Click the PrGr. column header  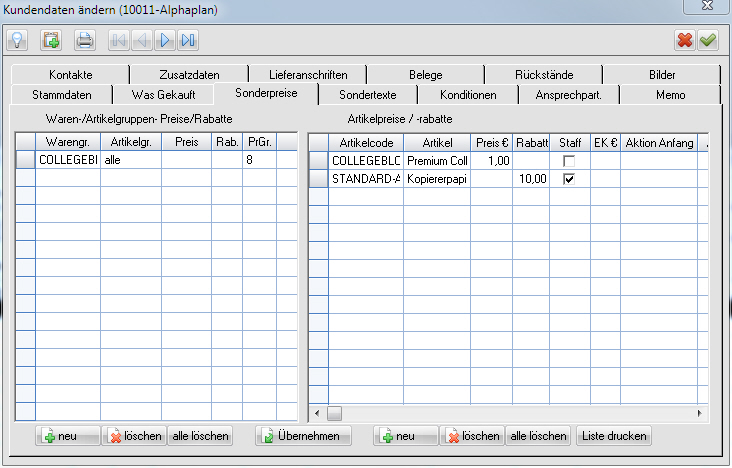pos(260,142)
